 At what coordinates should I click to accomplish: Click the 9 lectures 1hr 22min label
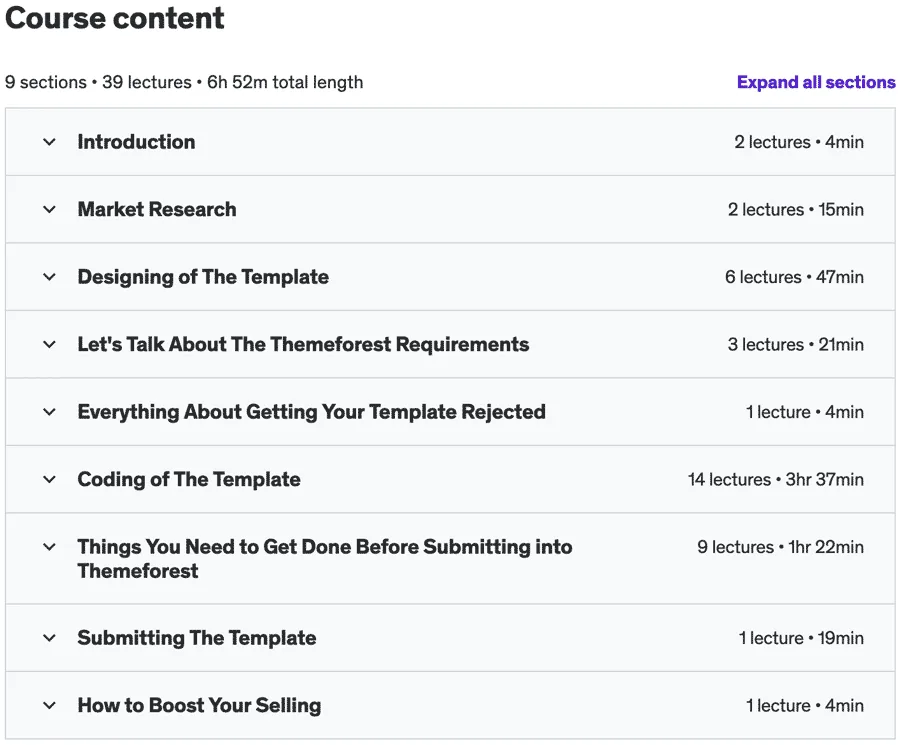tap(781, 547)
